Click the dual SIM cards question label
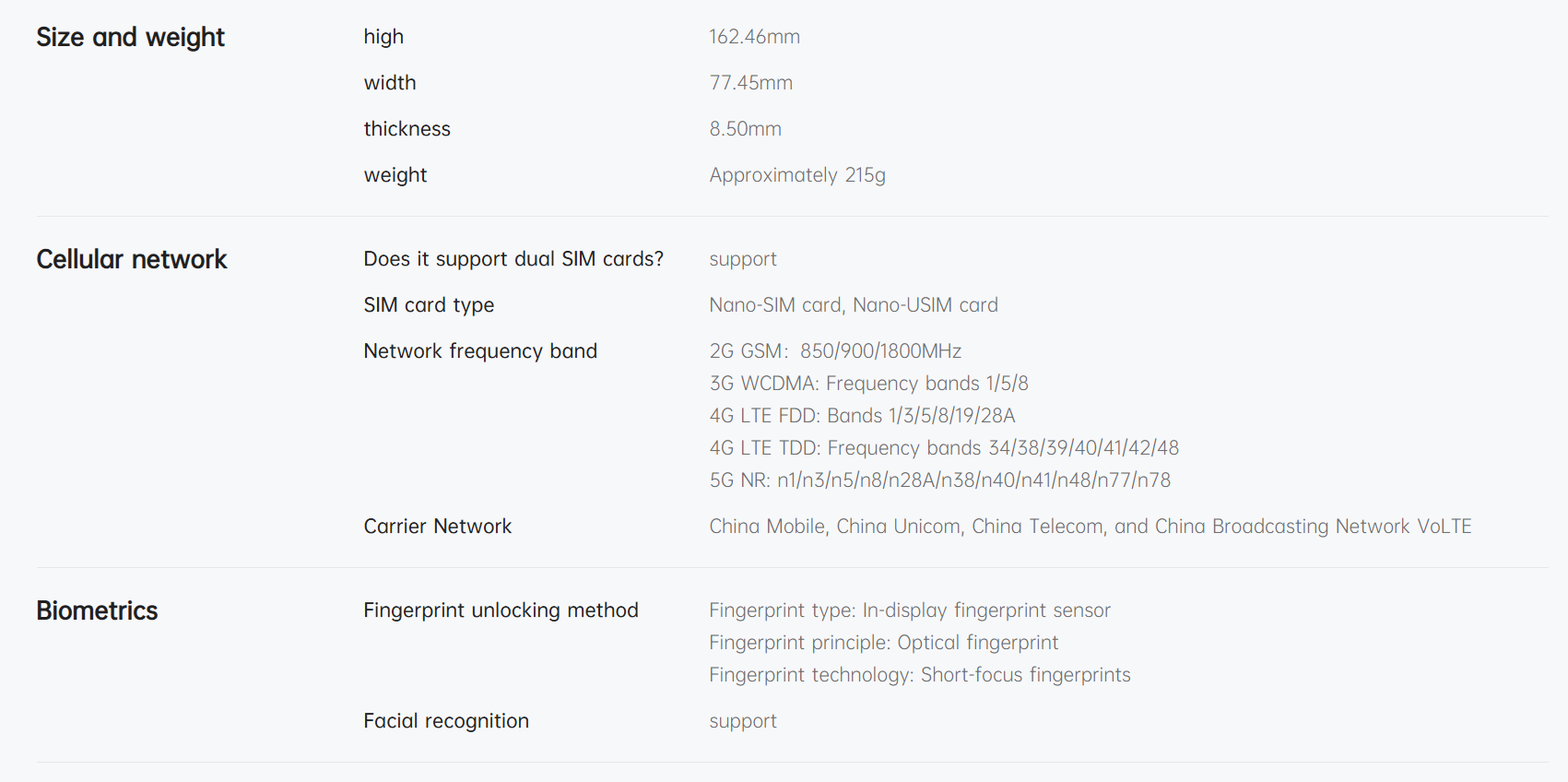 (513, 259)
